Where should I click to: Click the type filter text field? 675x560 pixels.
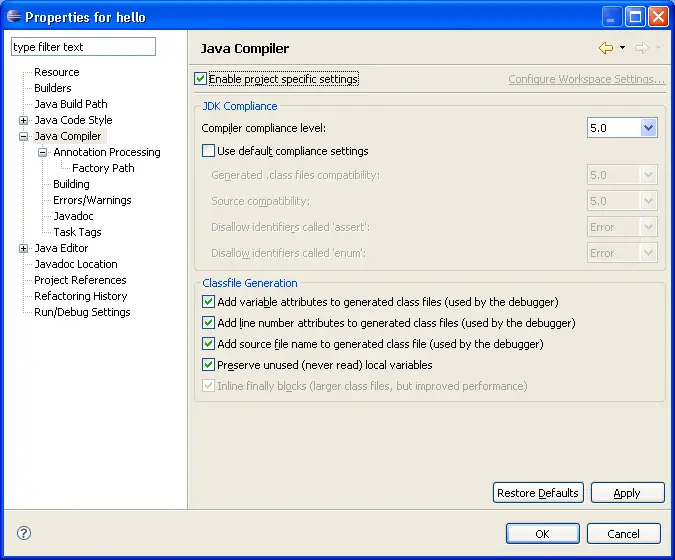pos(84,47)
